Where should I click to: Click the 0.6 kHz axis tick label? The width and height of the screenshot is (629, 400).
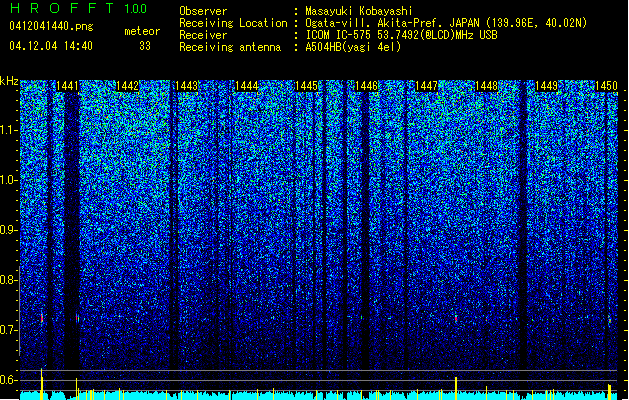click(x=9, y=380)
